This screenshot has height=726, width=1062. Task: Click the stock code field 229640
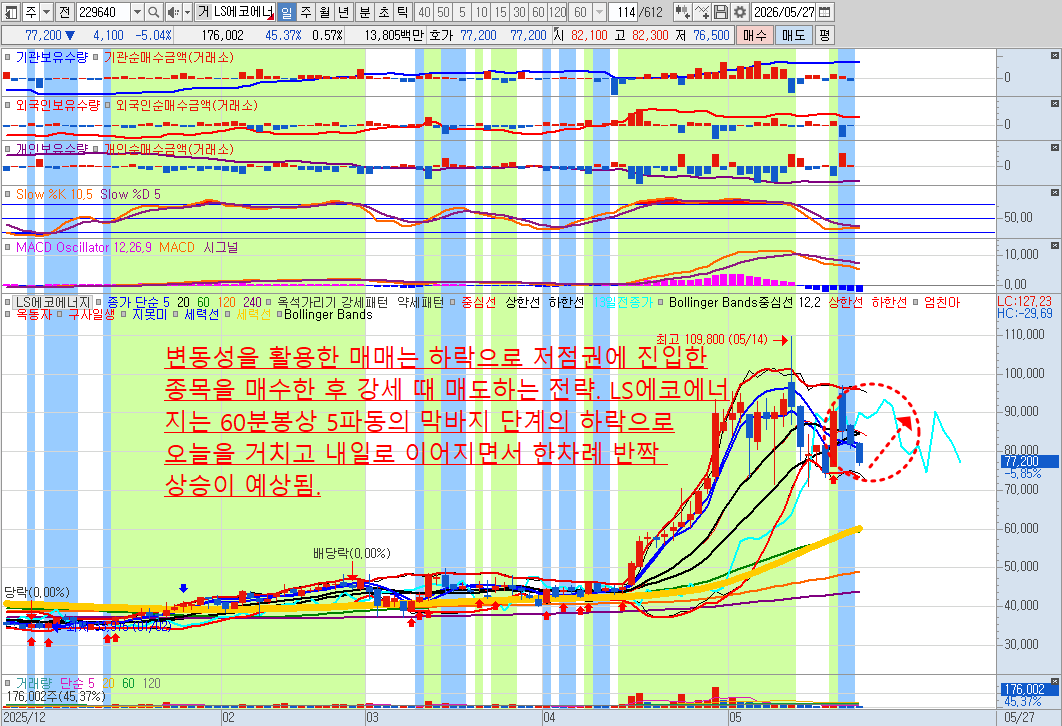pos(103,12)
